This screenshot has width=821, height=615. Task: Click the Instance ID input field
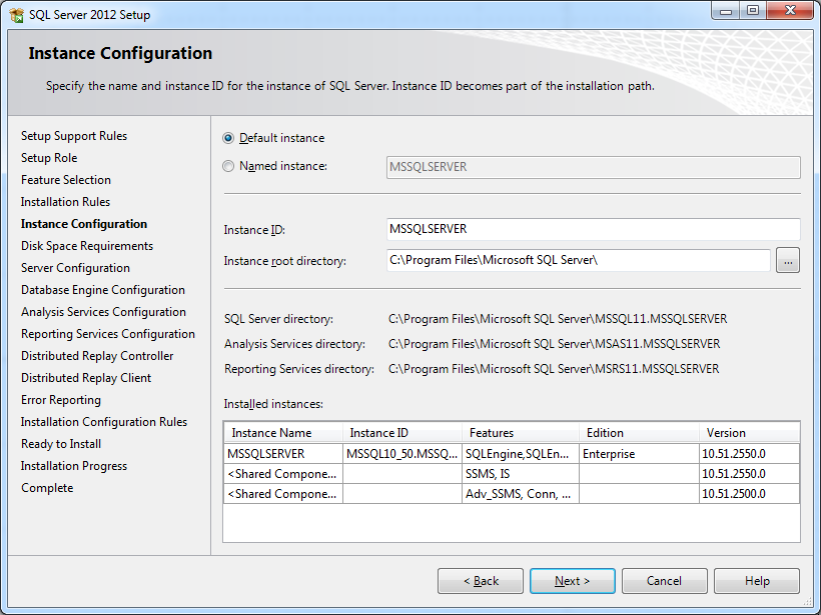pos(593,229)
